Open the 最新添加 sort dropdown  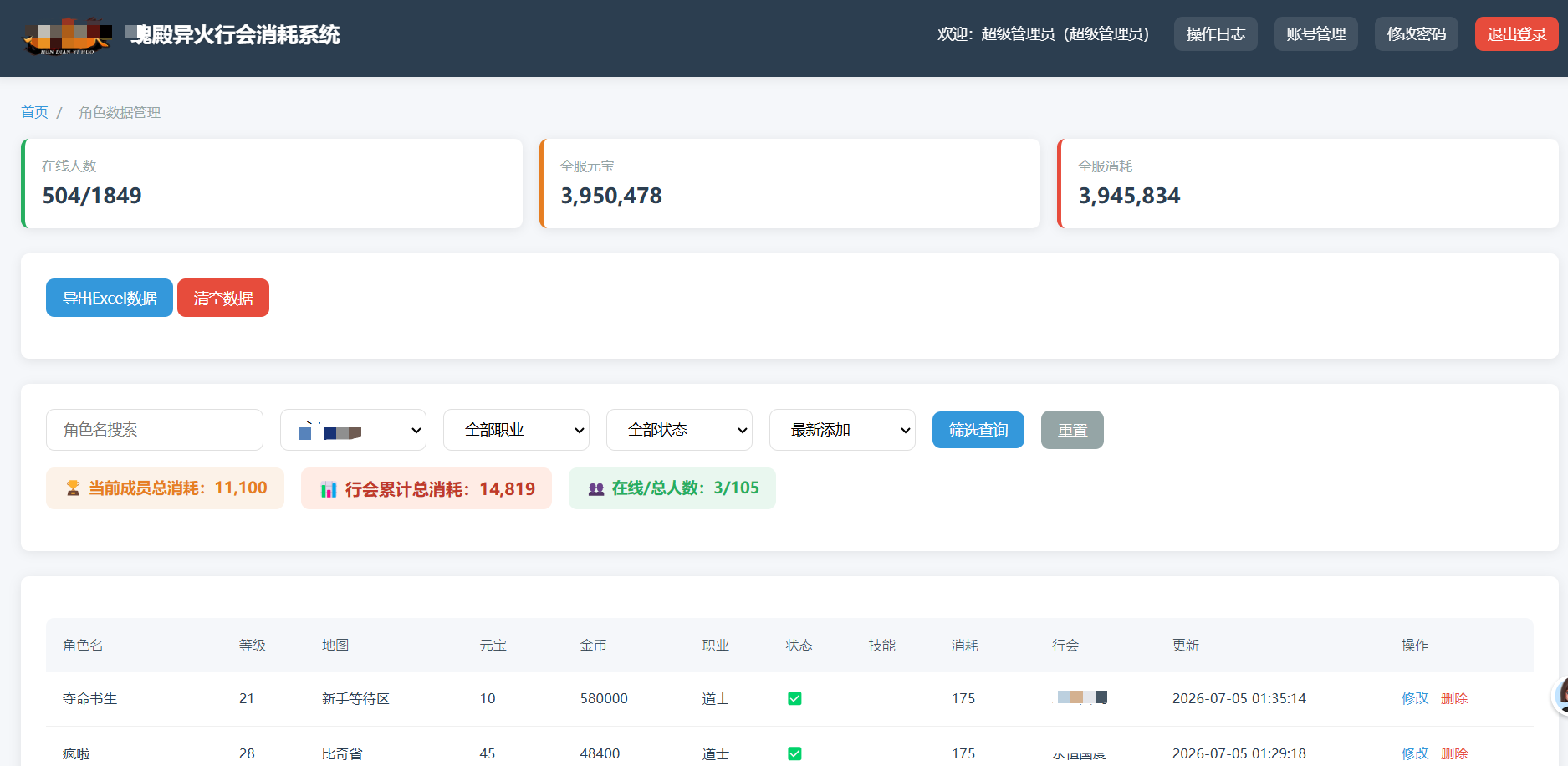(842, 430)
